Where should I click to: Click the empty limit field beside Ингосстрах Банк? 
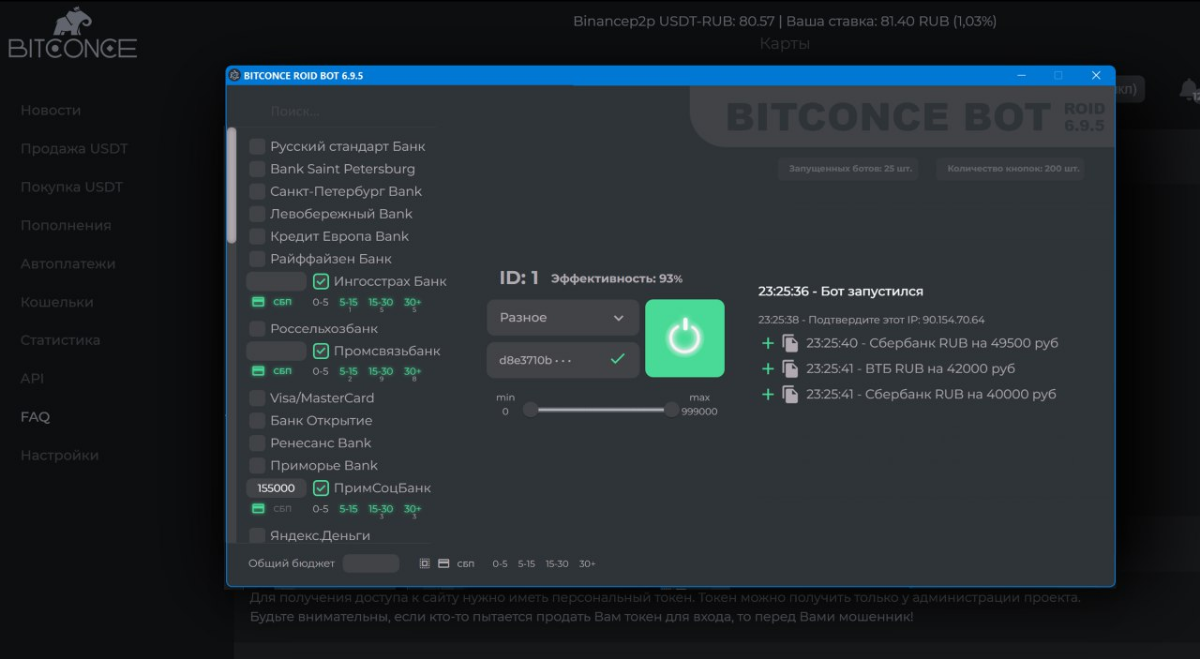[276, 281]
